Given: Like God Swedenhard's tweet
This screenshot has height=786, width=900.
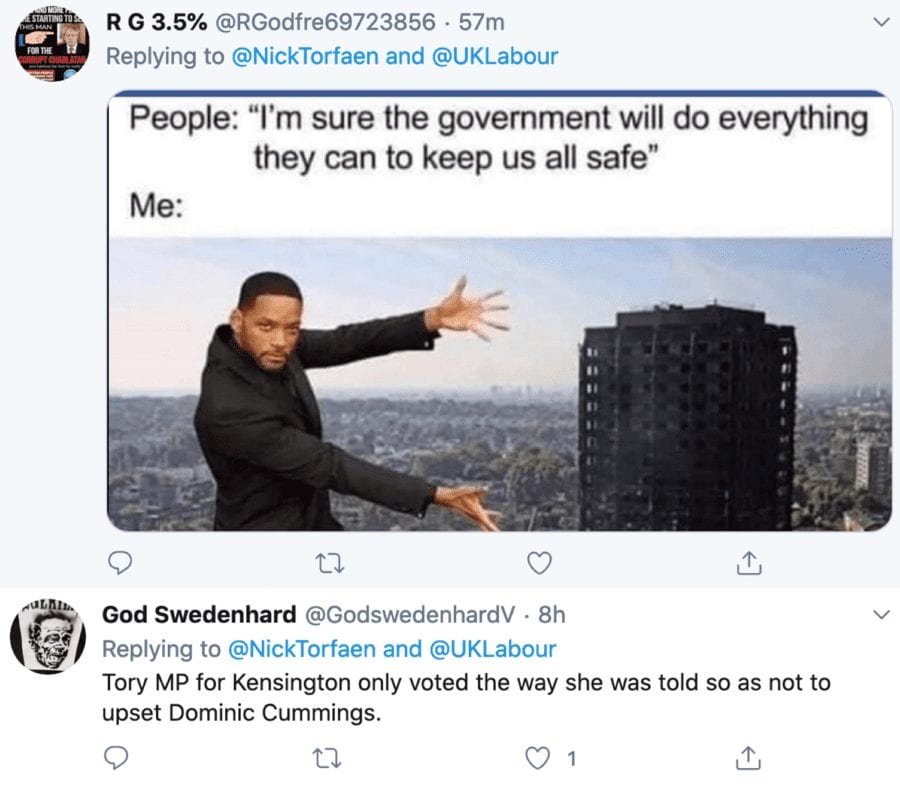Looking at the screenshot, I should point(539,759).
